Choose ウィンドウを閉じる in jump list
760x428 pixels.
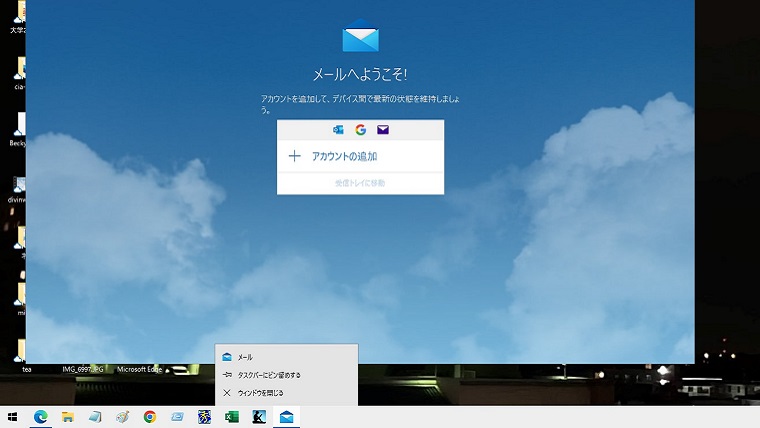[x=286, y=393]
